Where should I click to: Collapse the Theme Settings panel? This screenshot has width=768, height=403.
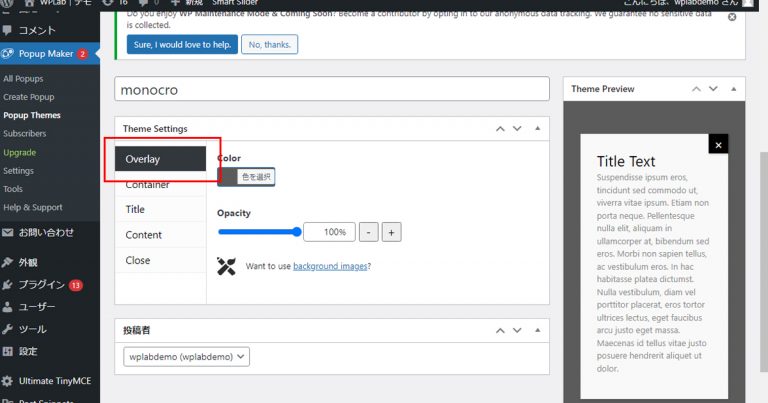[538, 128]
